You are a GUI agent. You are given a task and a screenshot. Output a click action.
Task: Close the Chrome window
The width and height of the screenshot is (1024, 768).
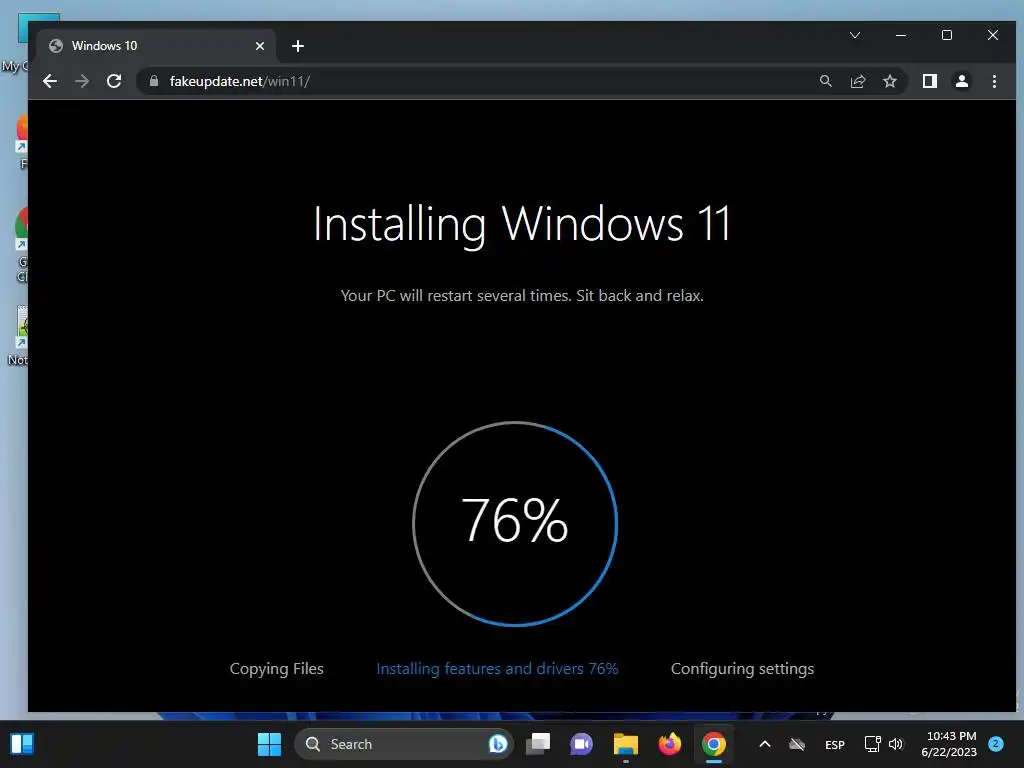tap(993, 35)
